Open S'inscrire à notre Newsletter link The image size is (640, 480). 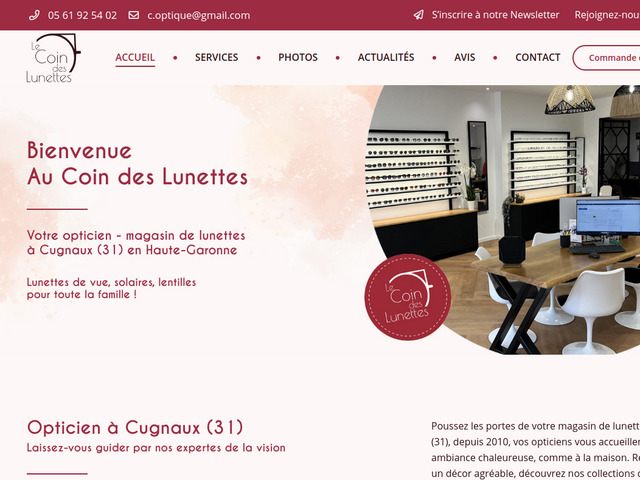click(496, 15)
